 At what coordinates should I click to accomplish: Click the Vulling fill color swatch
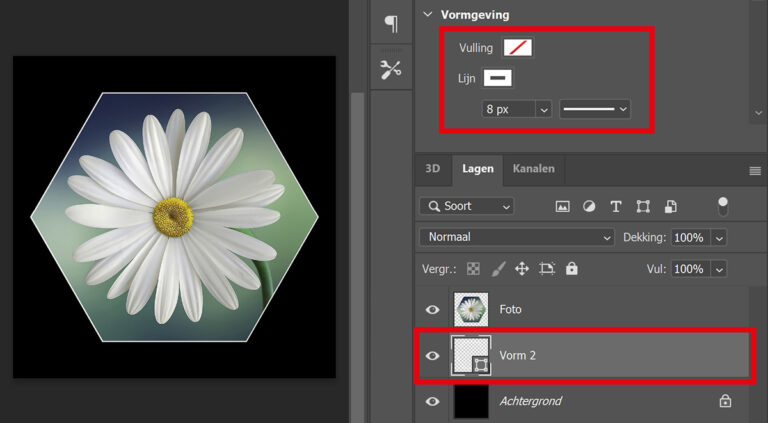point(518,48)
